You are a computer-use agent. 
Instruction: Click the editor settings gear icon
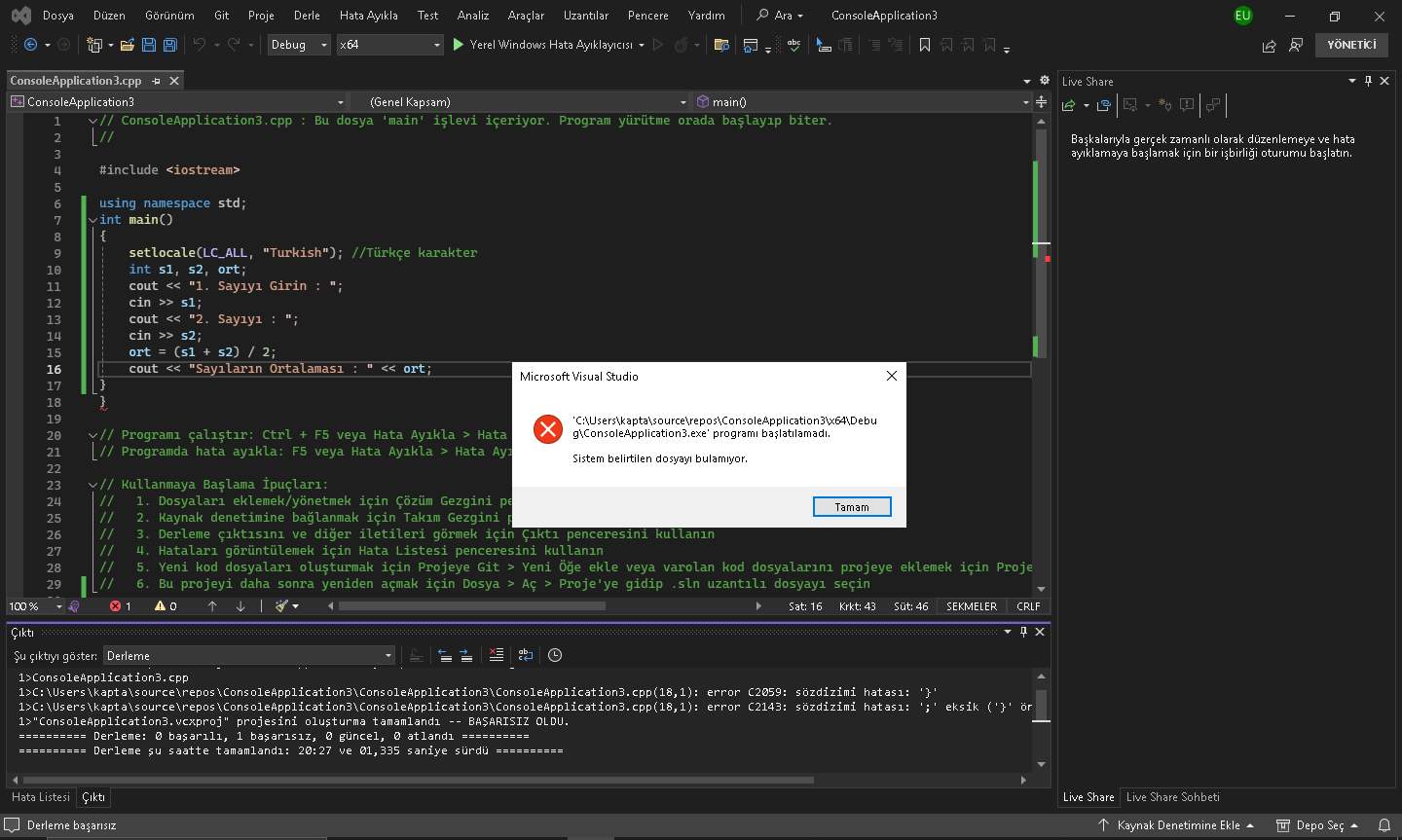[1045, 81]
